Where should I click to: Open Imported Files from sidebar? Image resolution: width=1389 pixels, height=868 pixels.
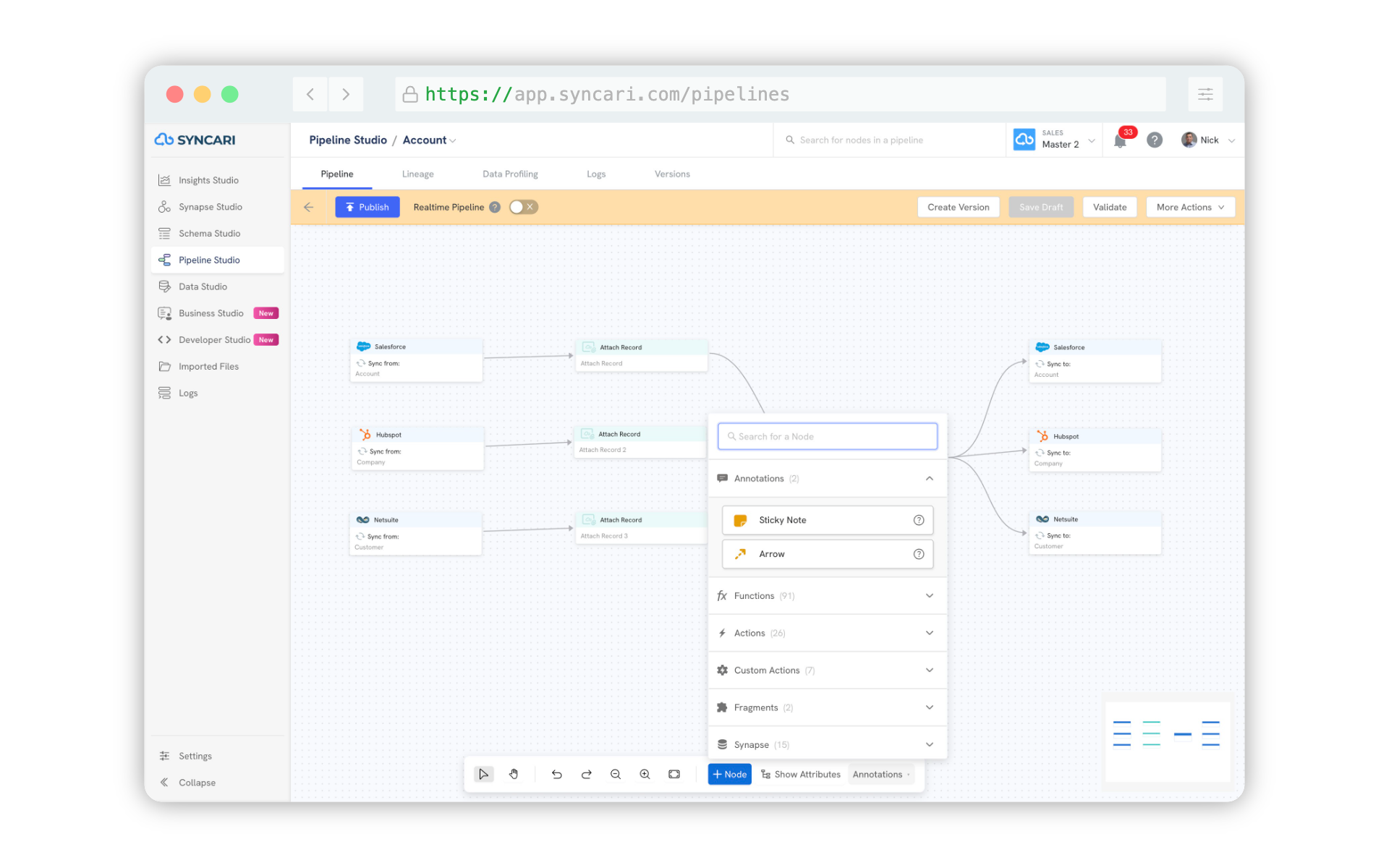[x=217, y=367]
